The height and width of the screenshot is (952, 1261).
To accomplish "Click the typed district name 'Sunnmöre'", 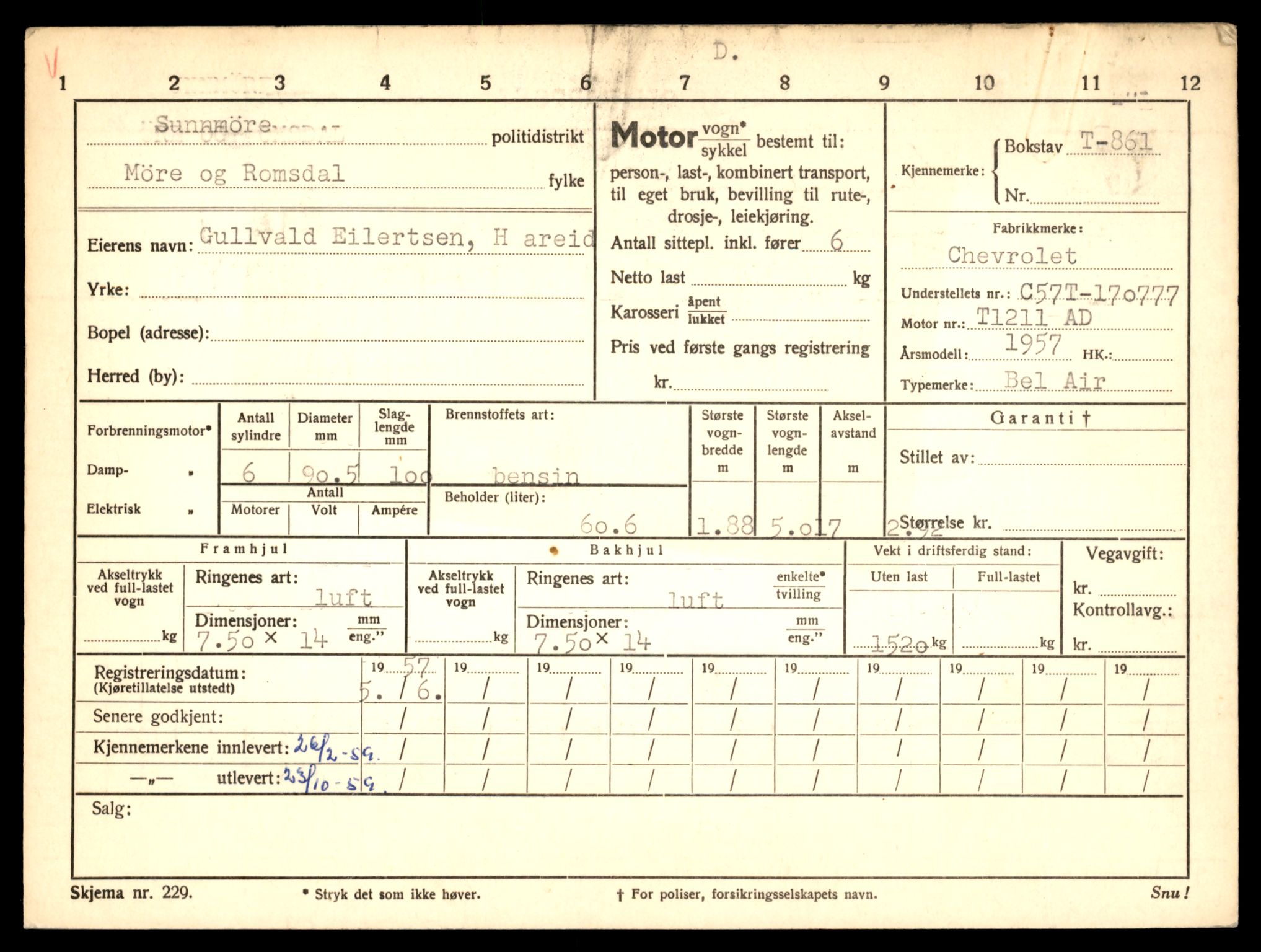I will 213,125.
